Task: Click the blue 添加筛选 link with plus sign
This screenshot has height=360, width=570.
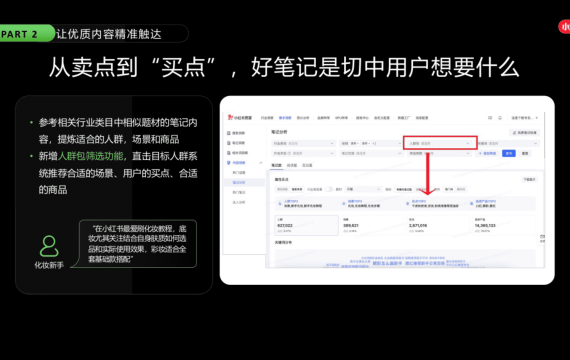Action: coord(487,153)
